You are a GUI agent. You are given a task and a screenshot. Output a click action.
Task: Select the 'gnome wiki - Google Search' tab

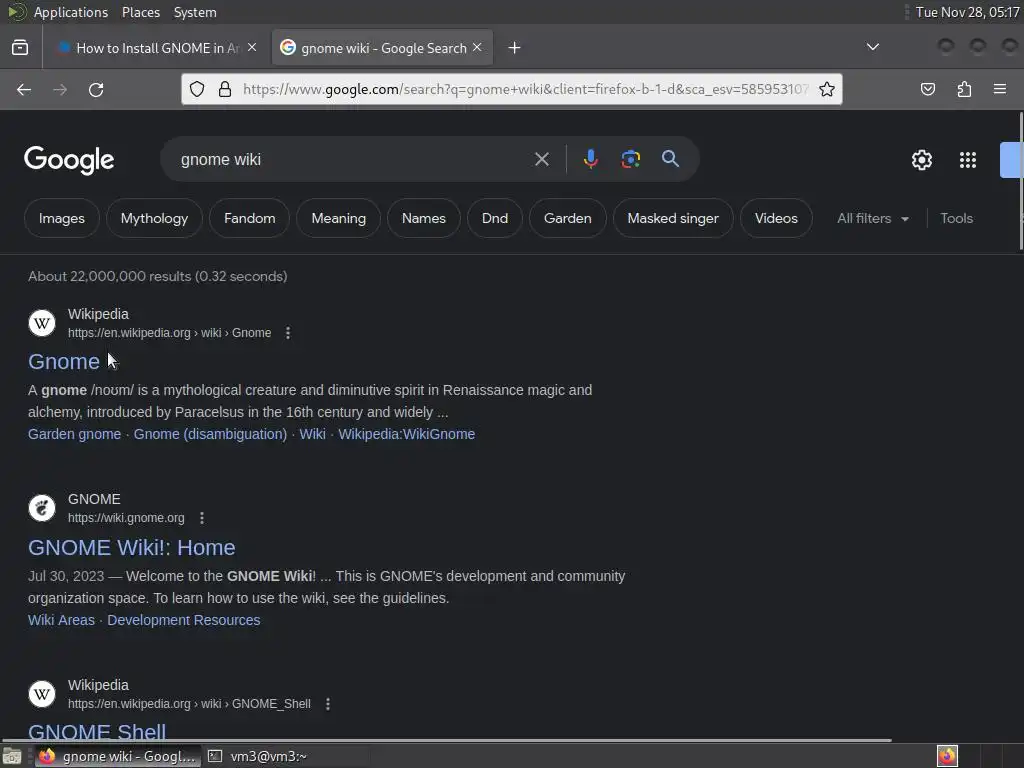382,48
